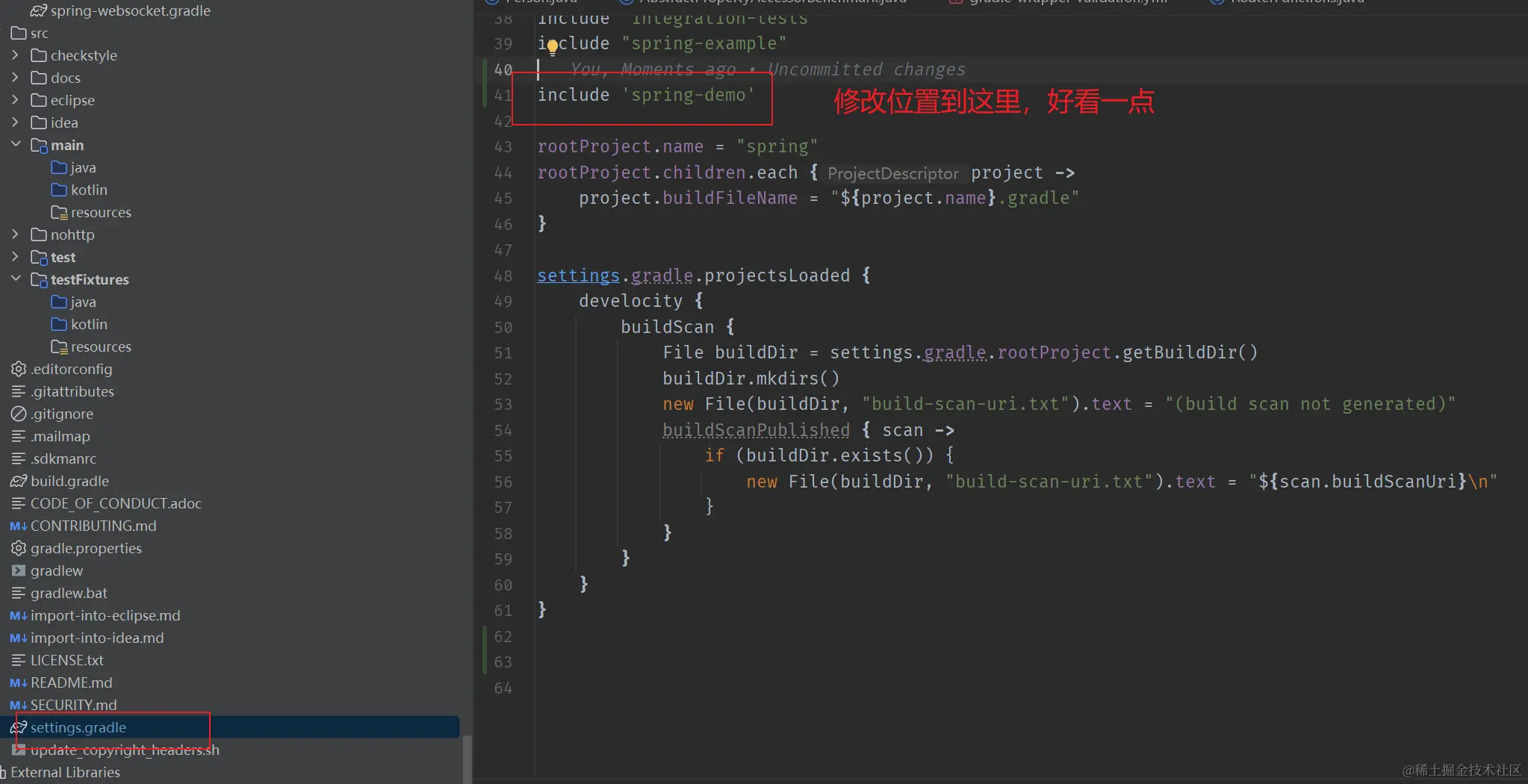The height and width of the screenshot is (784, 1528).
Task: Click the folder icon next to checkstyle
Action: click(x=39, y=55)
